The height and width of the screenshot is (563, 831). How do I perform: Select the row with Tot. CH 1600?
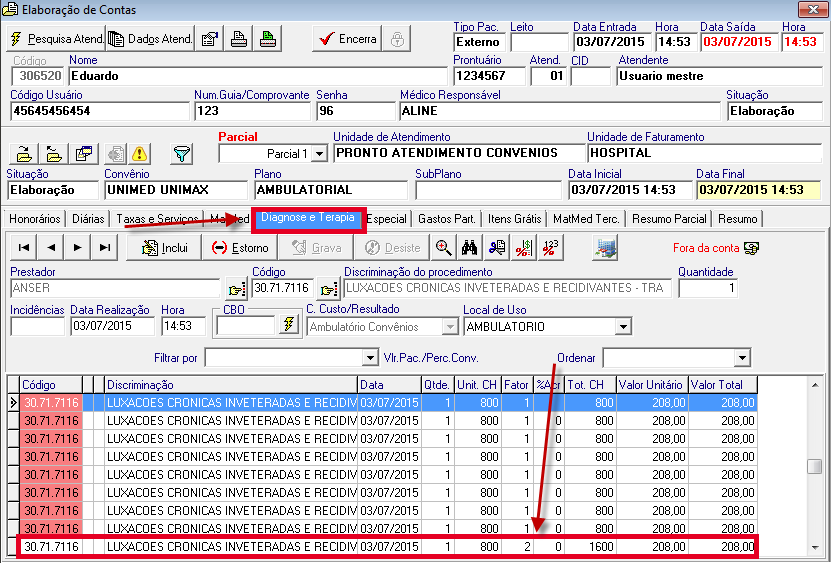pyautogui.click(x=388, y=546)
